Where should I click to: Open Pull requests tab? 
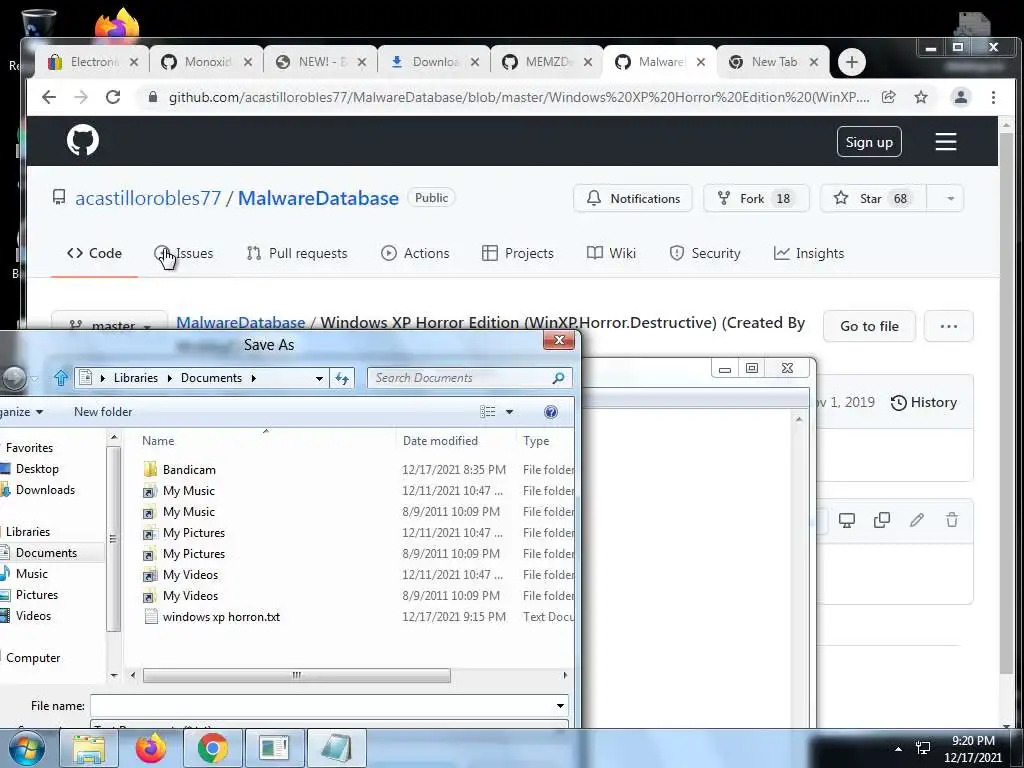pyautogui.click(x=296, y=253)
